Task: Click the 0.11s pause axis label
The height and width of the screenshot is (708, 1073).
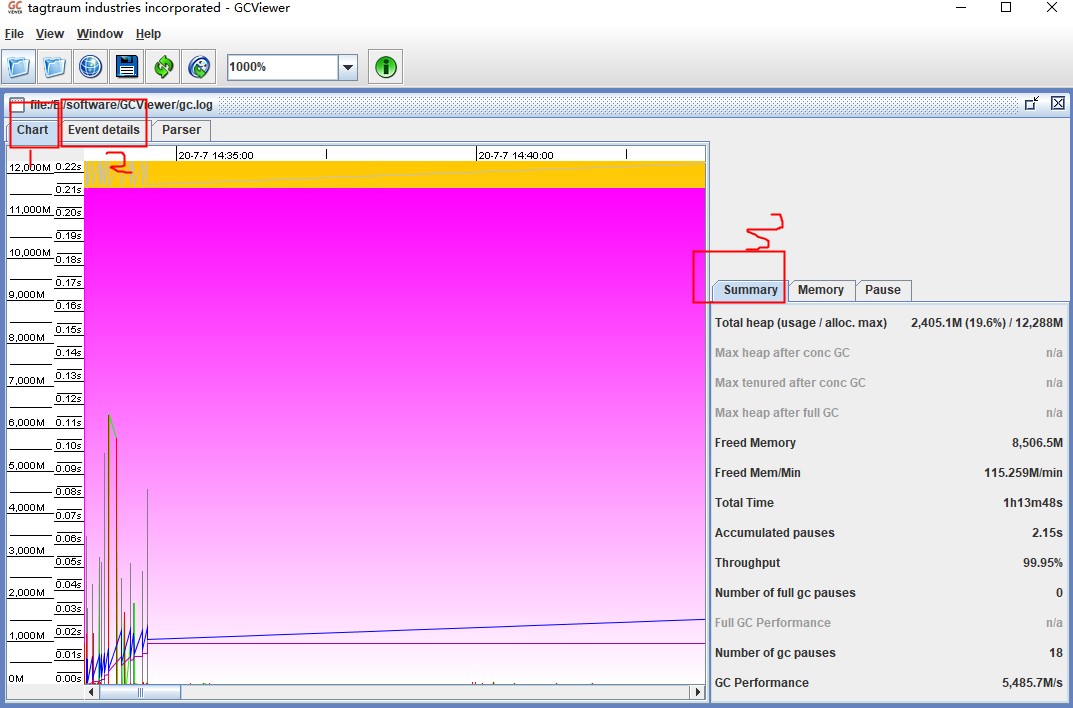Action: tap(68, 423)
